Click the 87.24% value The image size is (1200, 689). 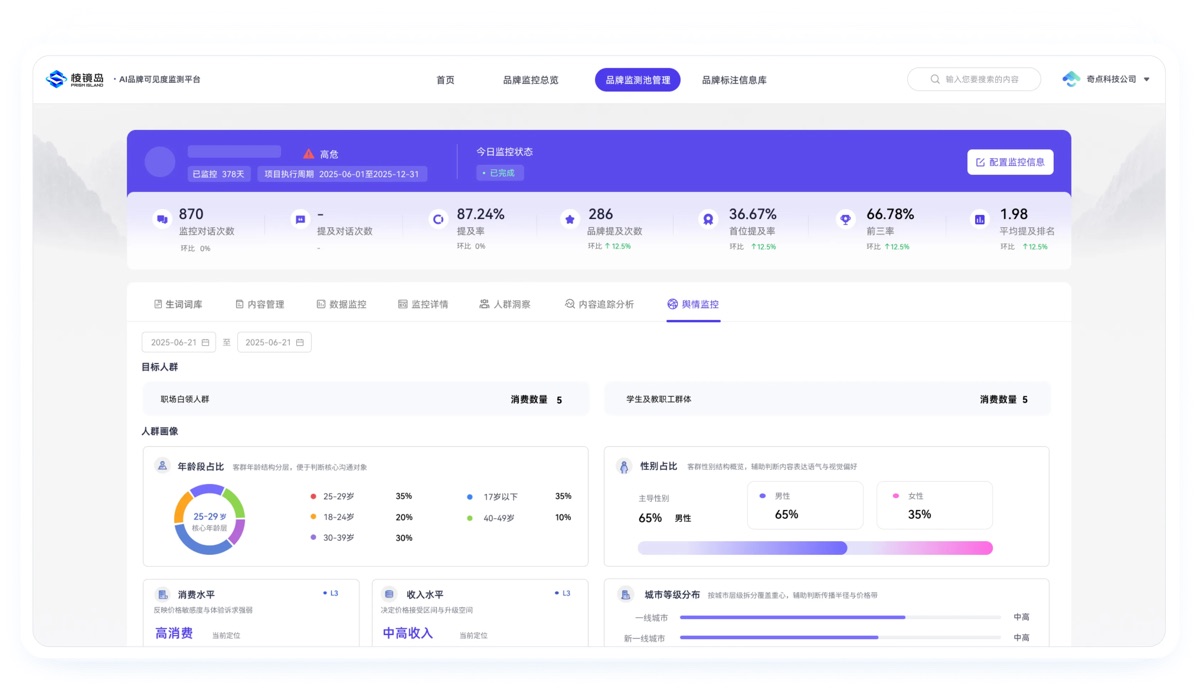tap(481, 214)
